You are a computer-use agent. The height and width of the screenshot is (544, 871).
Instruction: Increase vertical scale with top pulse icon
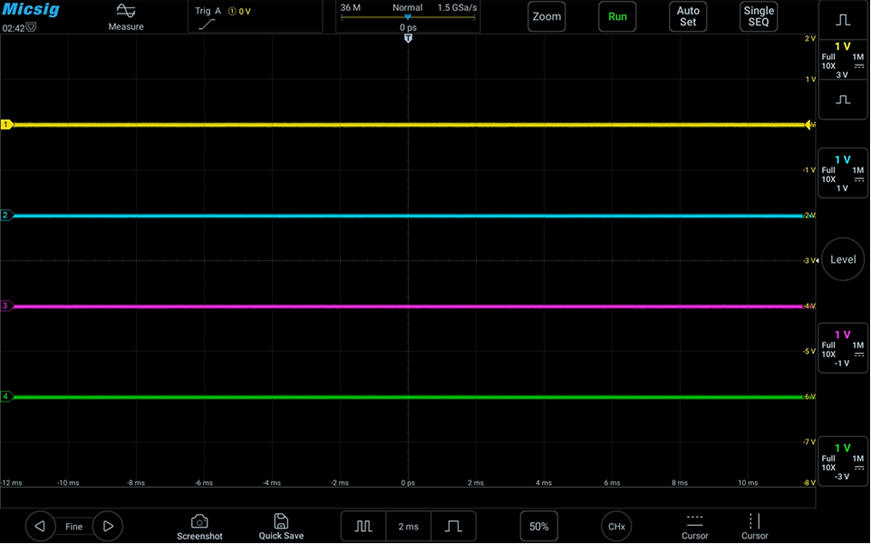pos(843,20)
